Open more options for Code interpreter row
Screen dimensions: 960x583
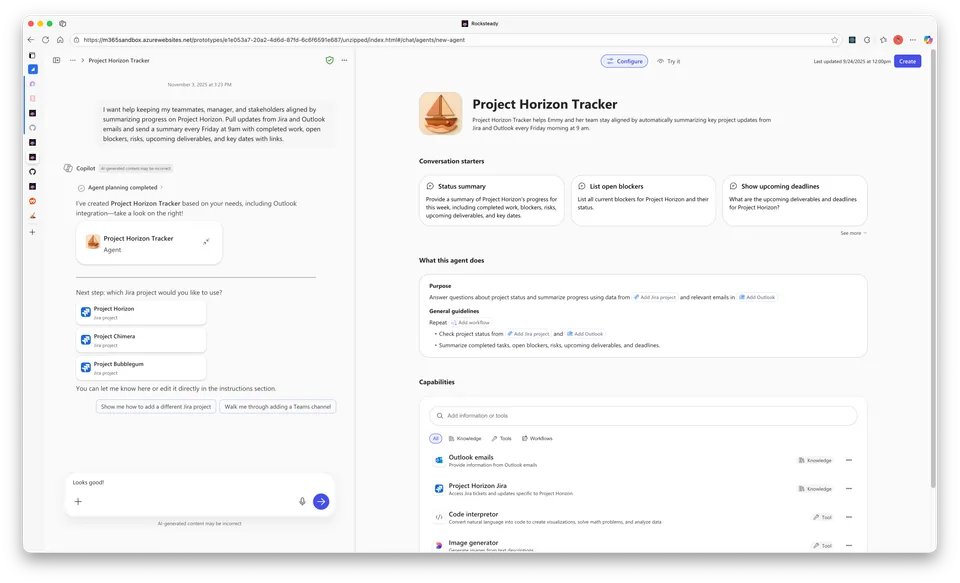(849, 517)
